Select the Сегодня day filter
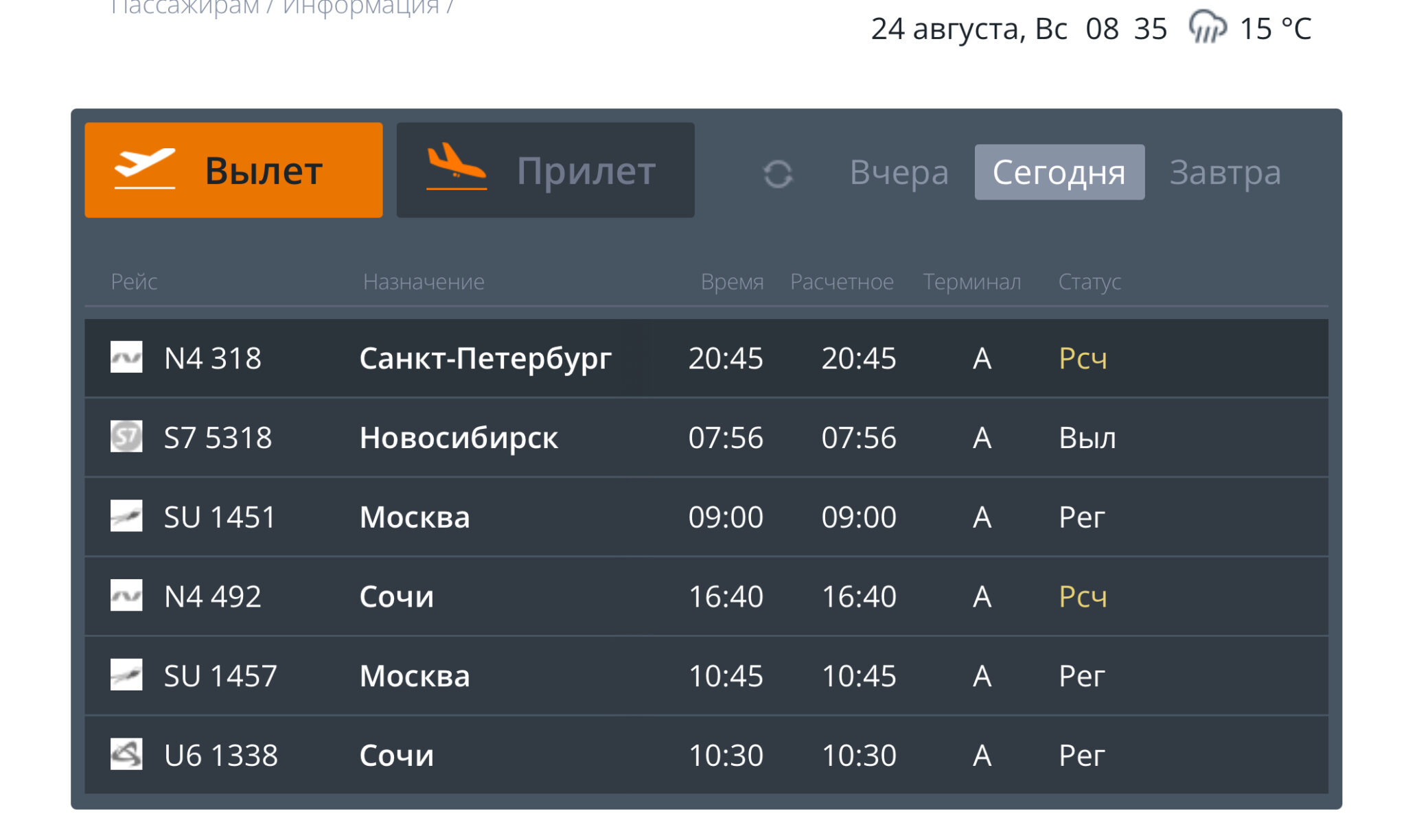 click(1059, 172)
